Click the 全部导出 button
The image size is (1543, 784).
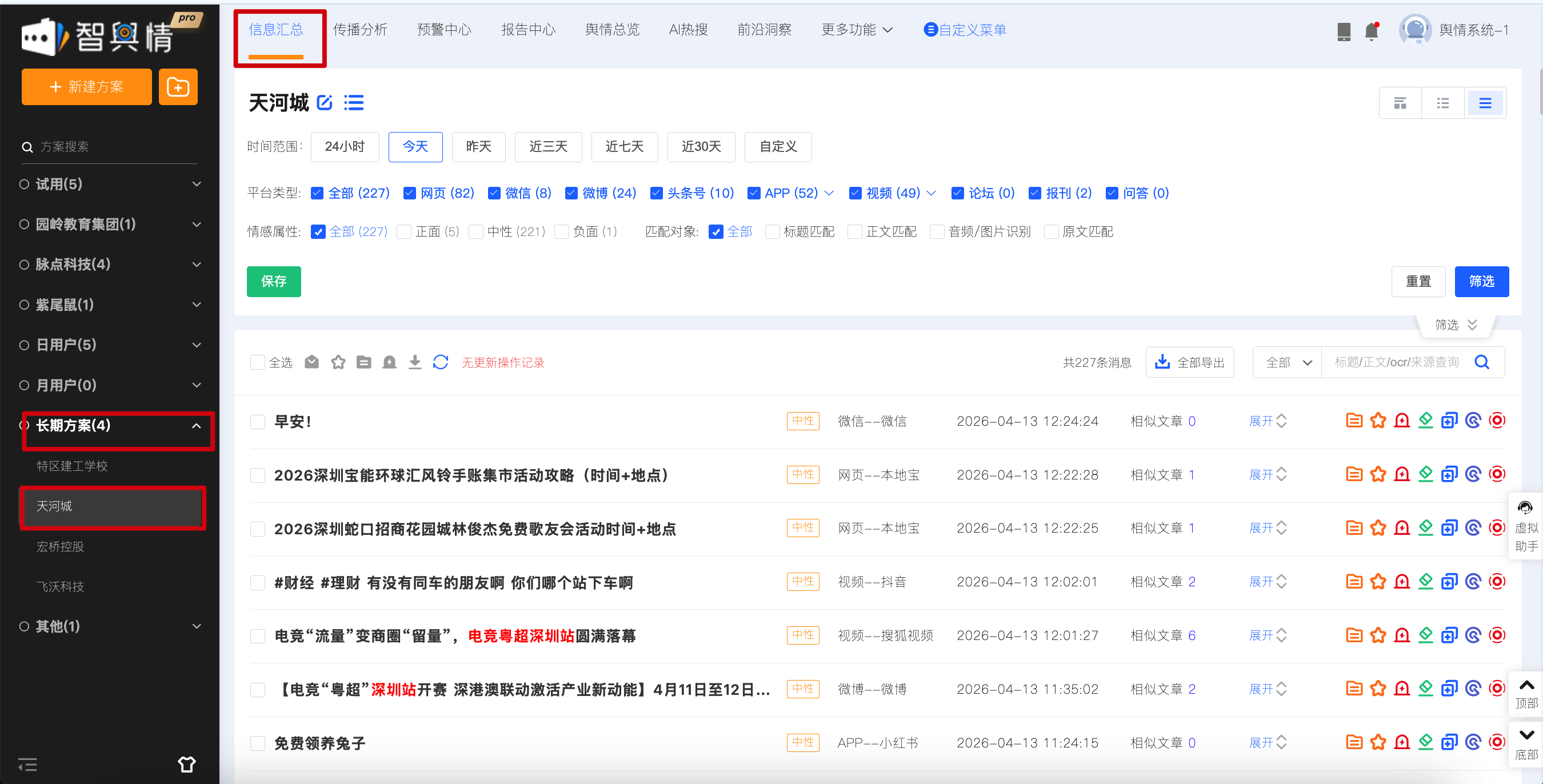pos(1189,362)
